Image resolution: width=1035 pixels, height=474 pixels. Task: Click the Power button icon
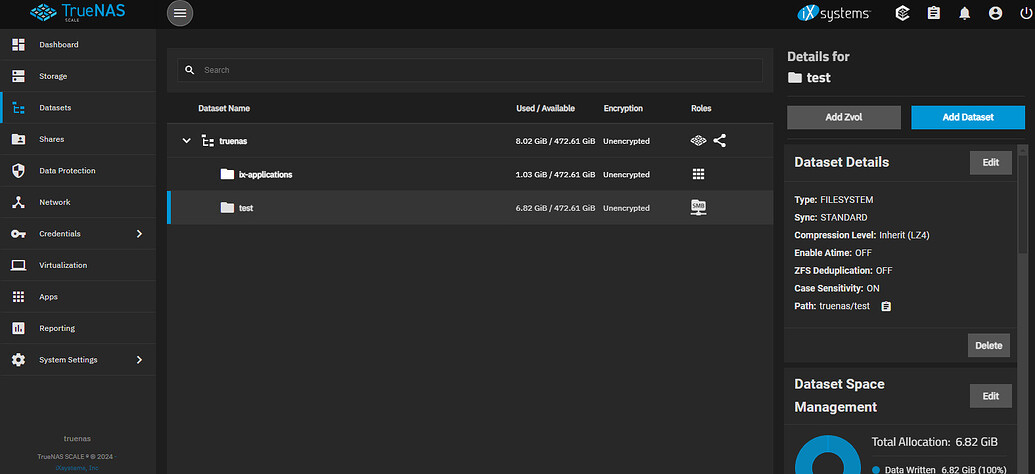[x=1025, y=13]
